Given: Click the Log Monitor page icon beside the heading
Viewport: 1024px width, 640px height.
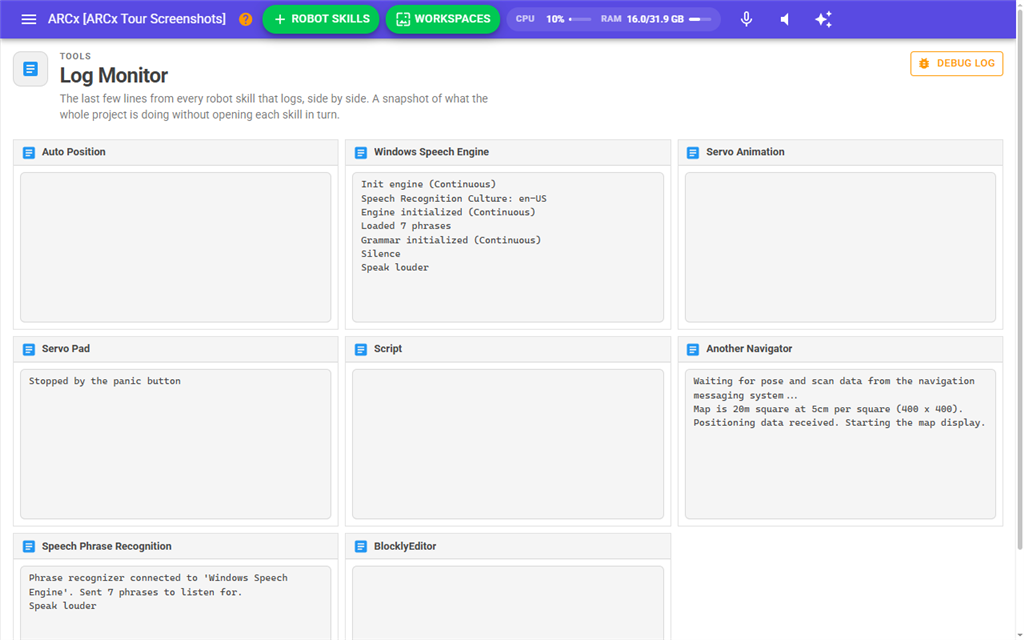Looking at the screenshot, I should coord(31,69).
